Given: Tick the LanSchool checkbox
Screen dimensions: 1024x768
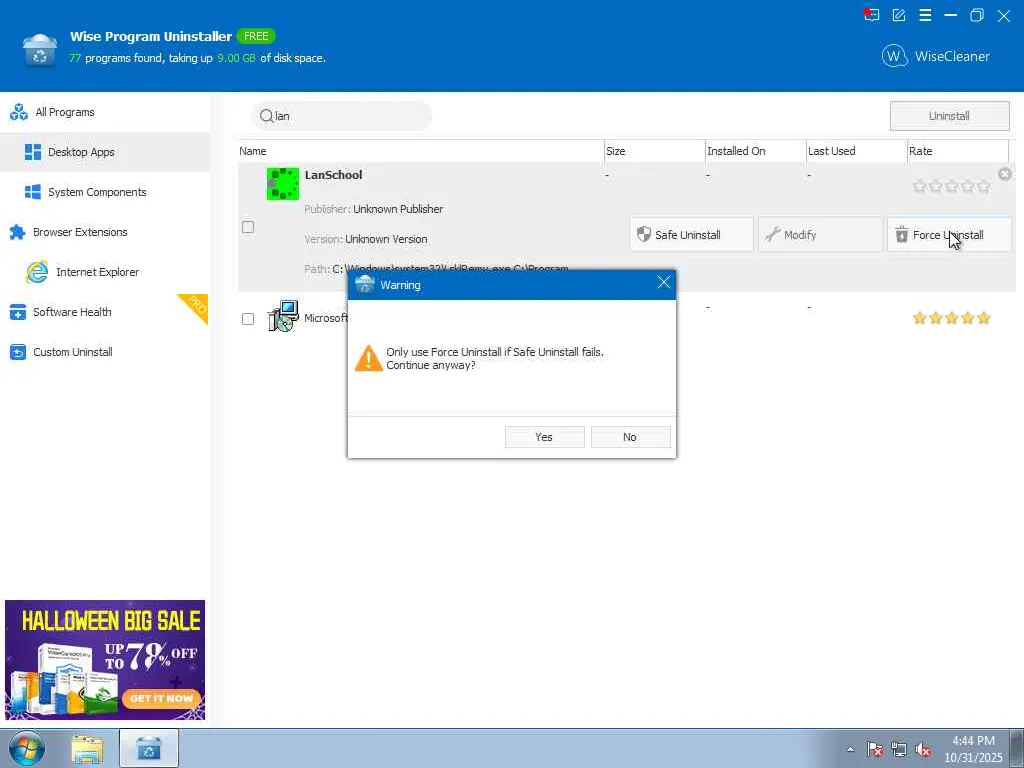Looking at the screenshot, I should click(x=248, y=227).
